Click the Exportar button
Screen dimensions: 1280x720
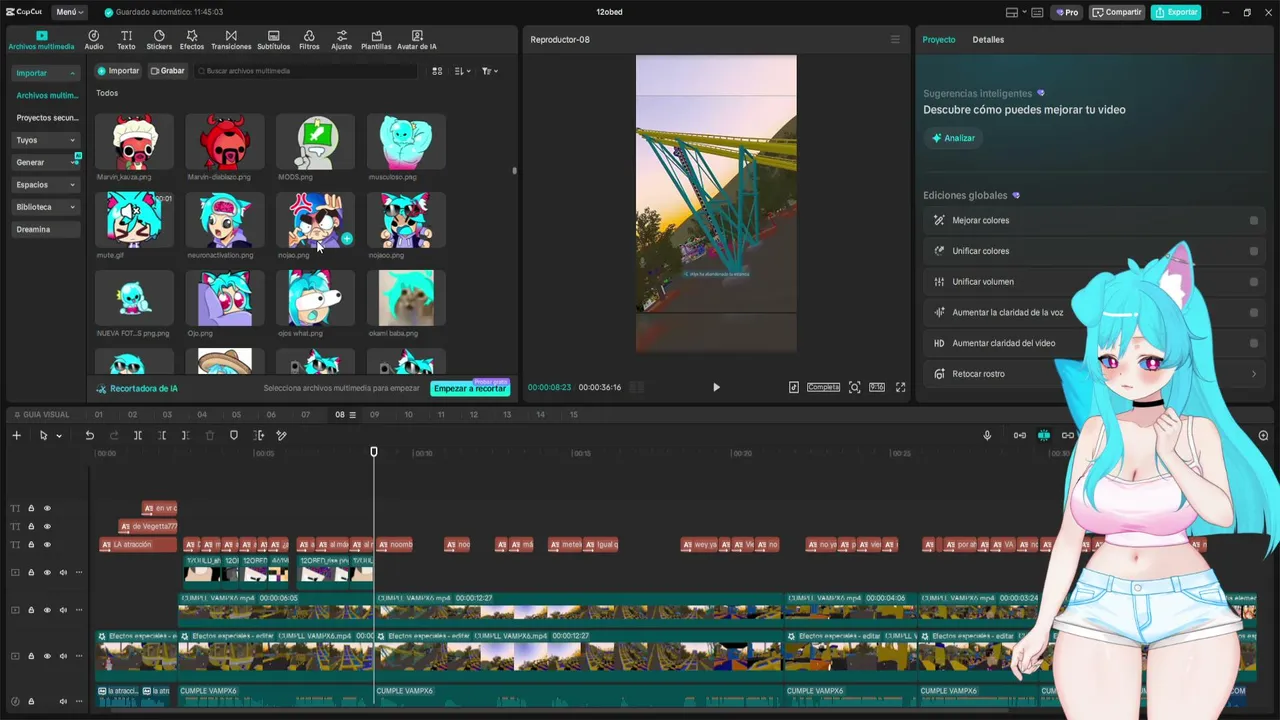[1176, 12]
